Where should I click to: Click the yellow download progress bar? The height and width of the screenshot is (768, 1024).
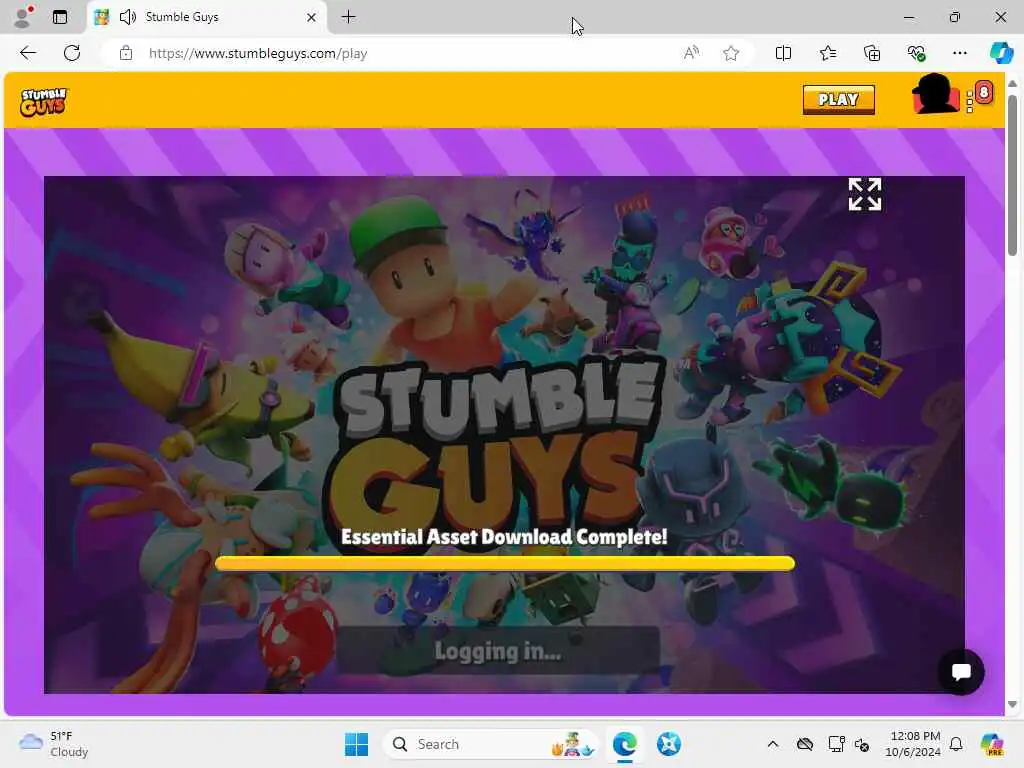(x=505, y=564)
